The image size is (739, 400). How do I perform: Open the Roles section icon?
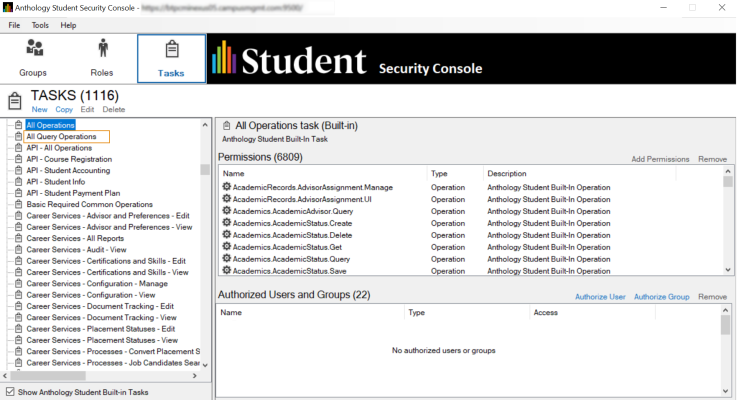coord(103,48)
